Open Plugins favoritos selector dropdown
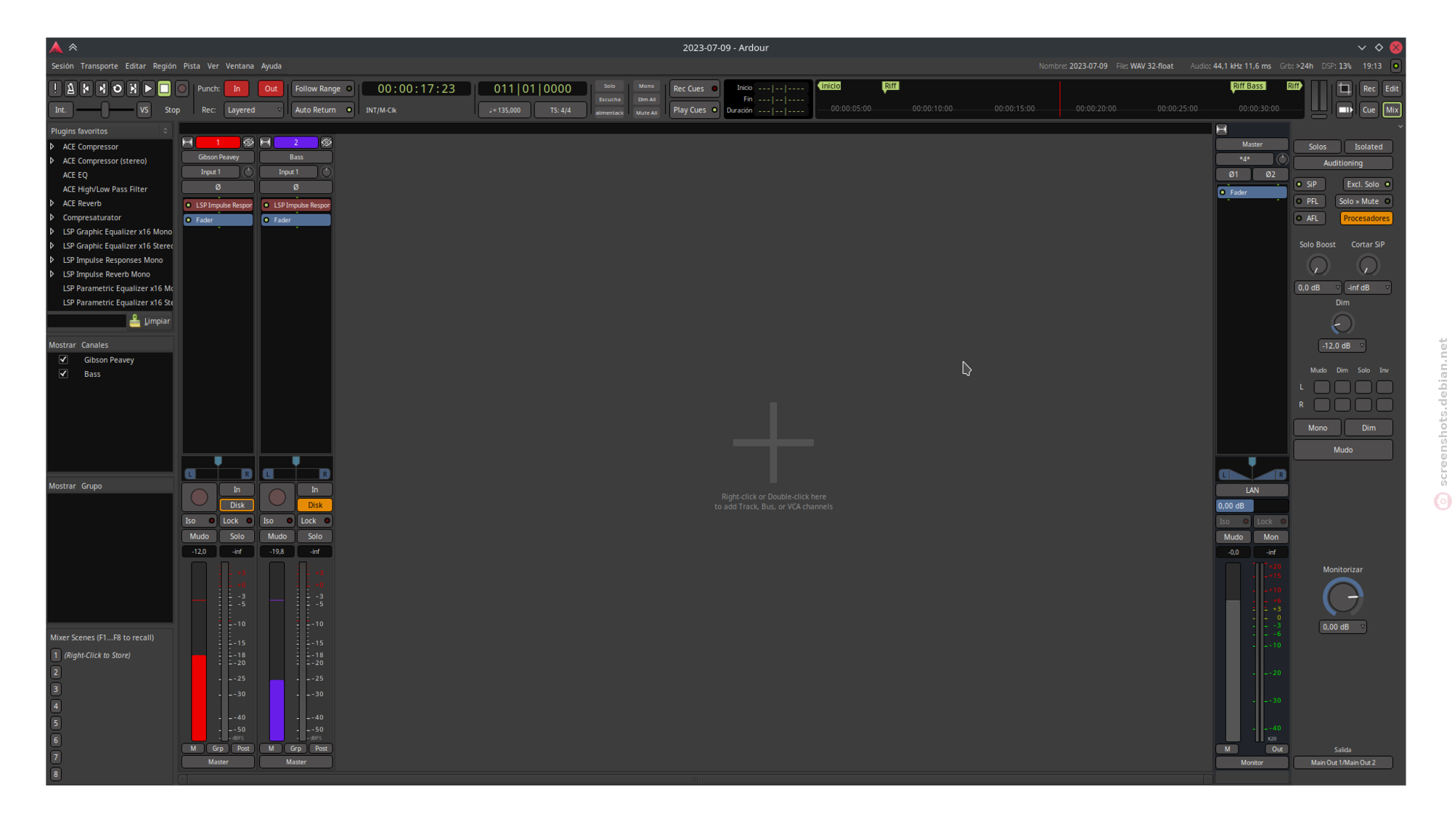 click(x=110, y=131)
